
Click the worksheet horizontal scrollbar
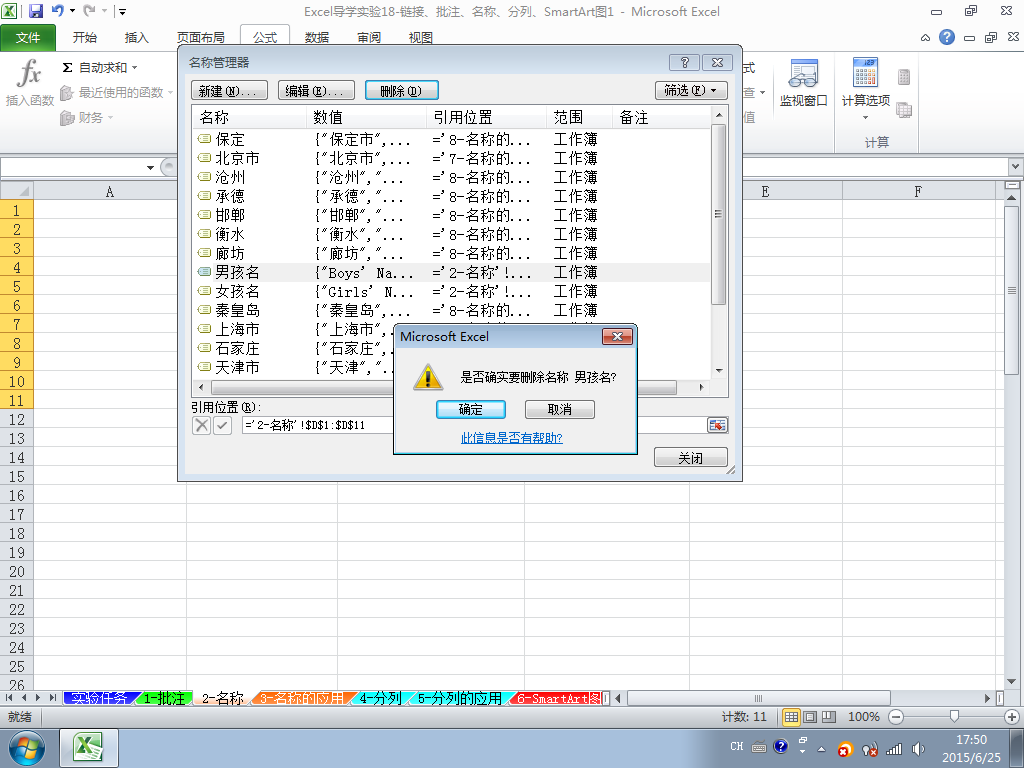(x=758, y=698)
